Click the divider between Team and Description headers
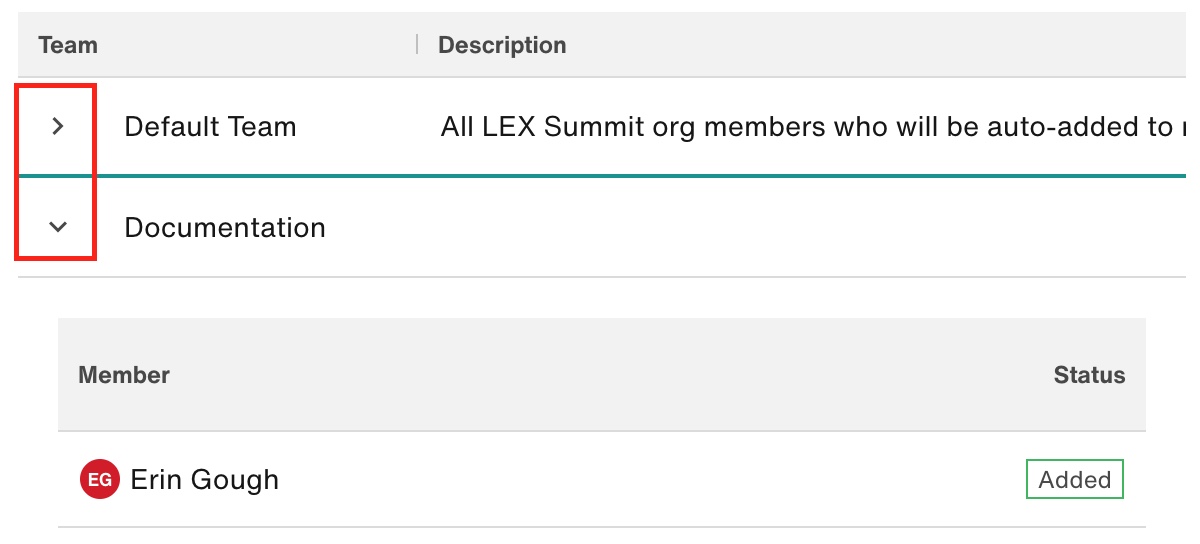The image size is (1200, 544). click(x=417, y=44)
